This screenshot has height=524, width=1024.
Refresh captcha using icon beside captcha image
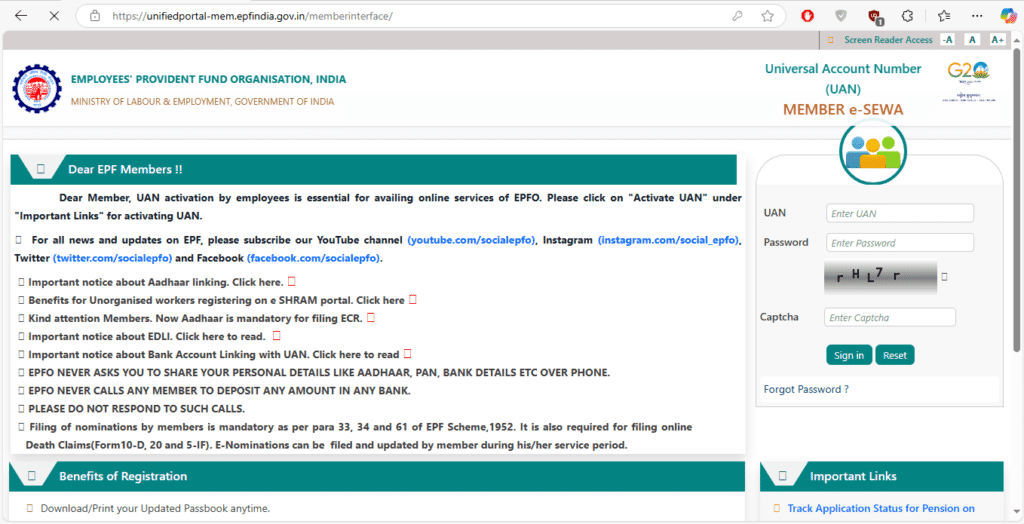(944, 277)
